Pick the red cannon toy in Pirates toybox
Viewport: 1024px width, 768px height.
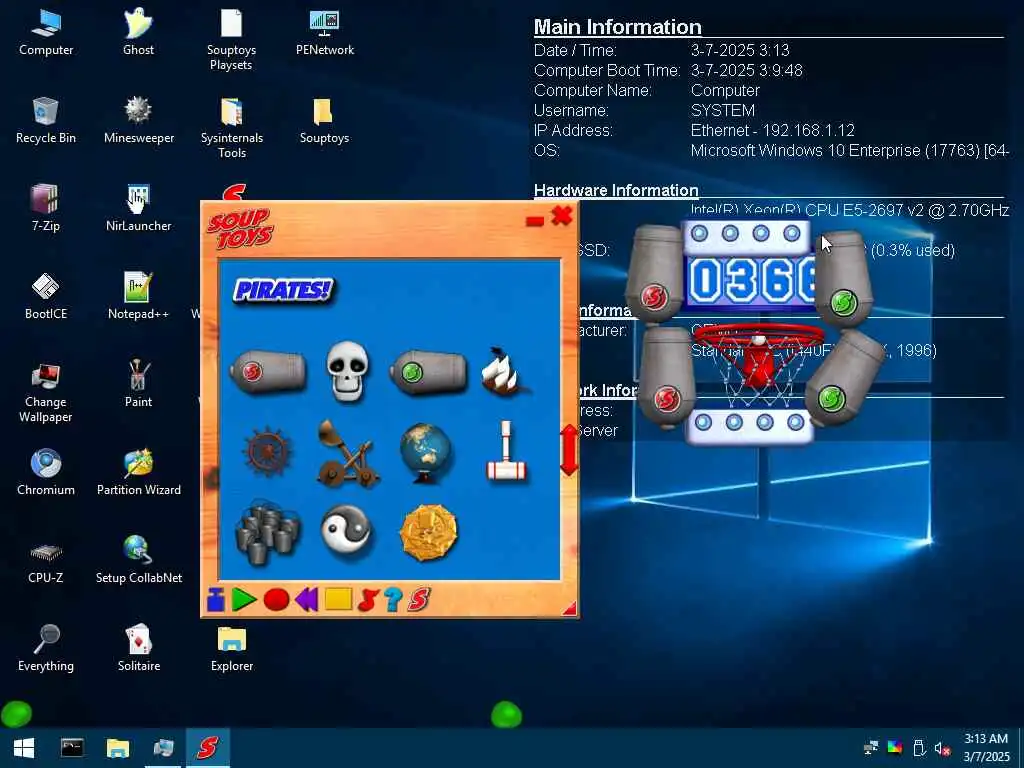pos(268,372)
